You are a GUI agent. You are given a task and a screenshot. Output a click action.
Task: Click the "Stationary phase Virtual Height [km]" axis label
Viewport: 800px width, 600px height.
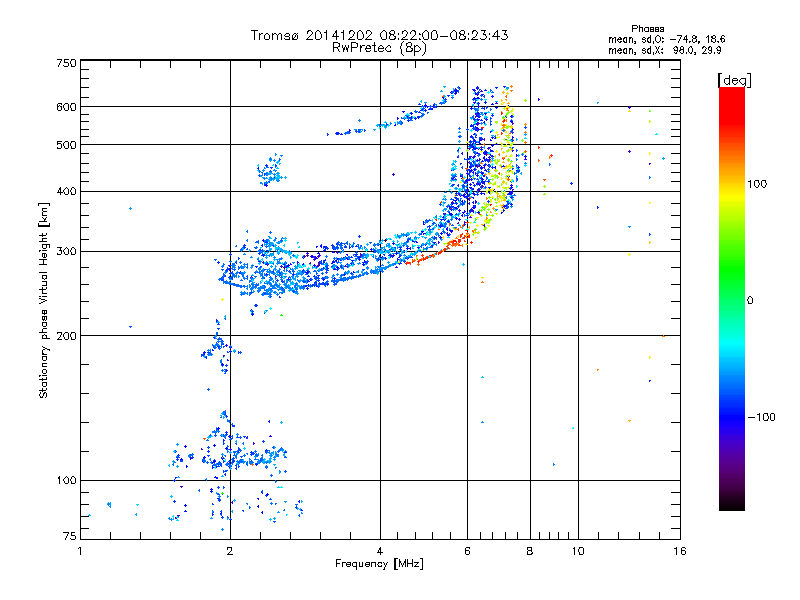(x=43, y=300)
